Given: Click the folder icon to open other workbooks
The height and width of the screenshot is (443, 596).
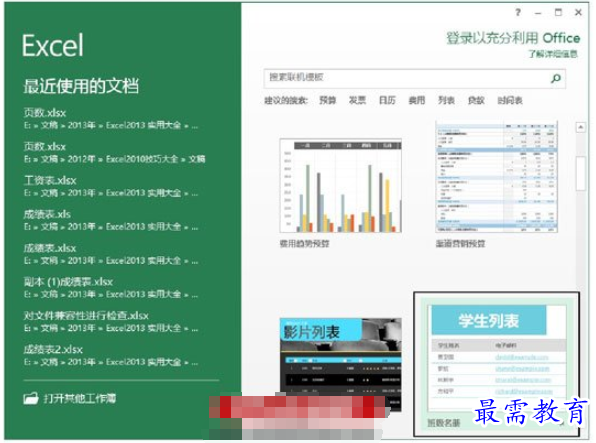Looking at the screenshot, I should (x=31, y=398).
